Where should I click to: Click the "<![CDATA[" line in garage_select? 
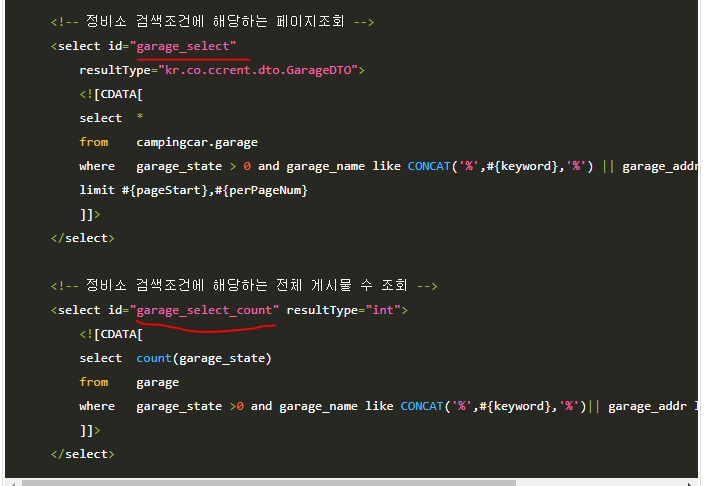pos(111,94)
